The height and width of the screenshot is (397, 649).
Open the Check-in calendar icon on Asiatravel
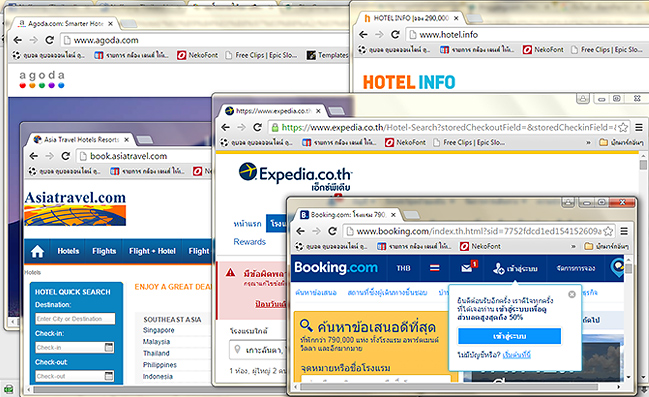coord(109,347)
